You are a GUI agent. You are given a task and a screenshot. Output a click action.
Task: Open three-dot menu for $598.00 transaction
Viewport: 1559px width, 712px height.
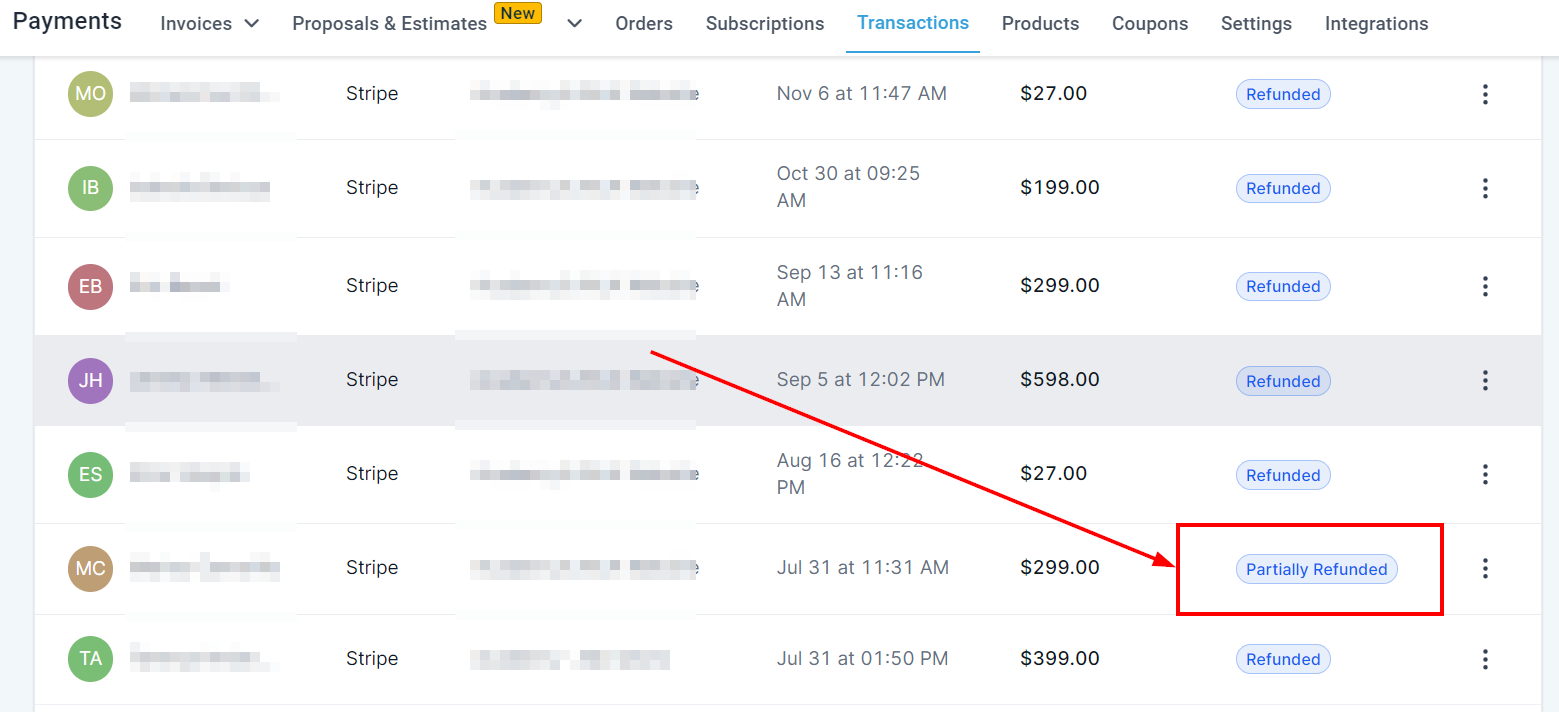click(x=1485, y=380)
